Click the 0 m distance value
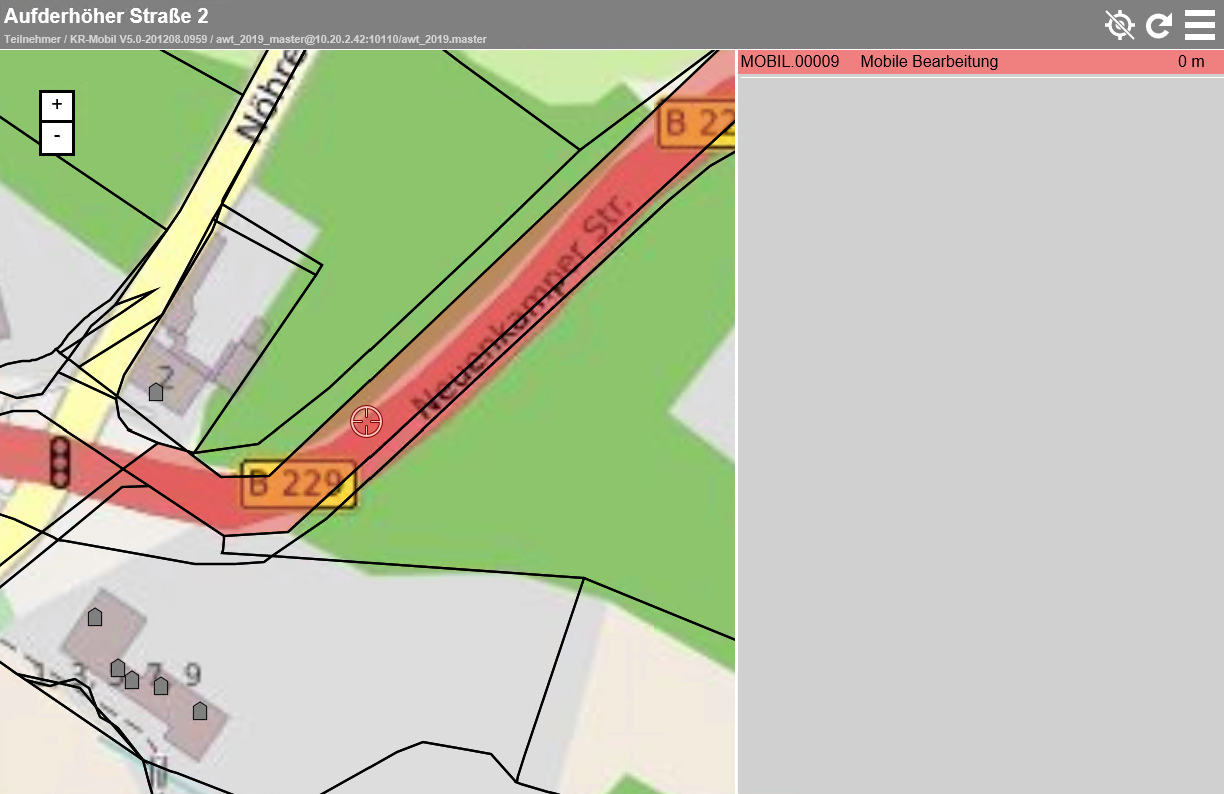This screenshot has height=794, width=1224. tap(1190, 62)
